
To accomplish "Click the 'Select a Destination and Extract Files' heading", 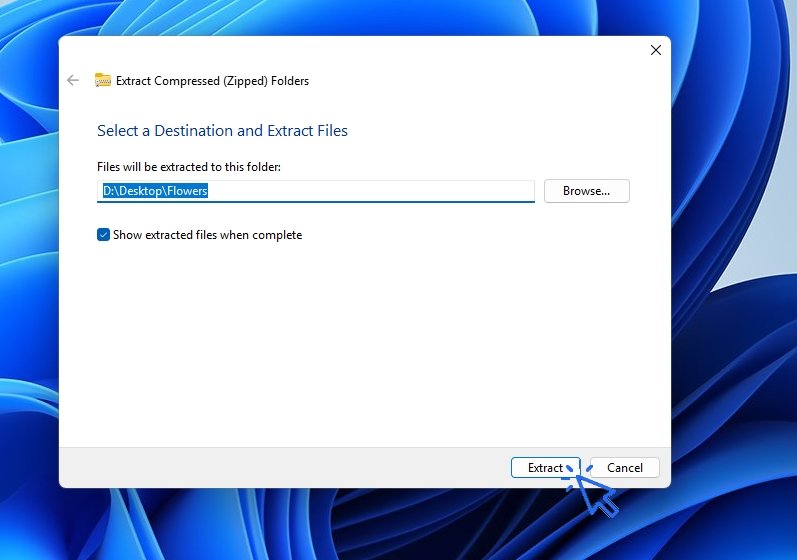I will pos(222,131).
